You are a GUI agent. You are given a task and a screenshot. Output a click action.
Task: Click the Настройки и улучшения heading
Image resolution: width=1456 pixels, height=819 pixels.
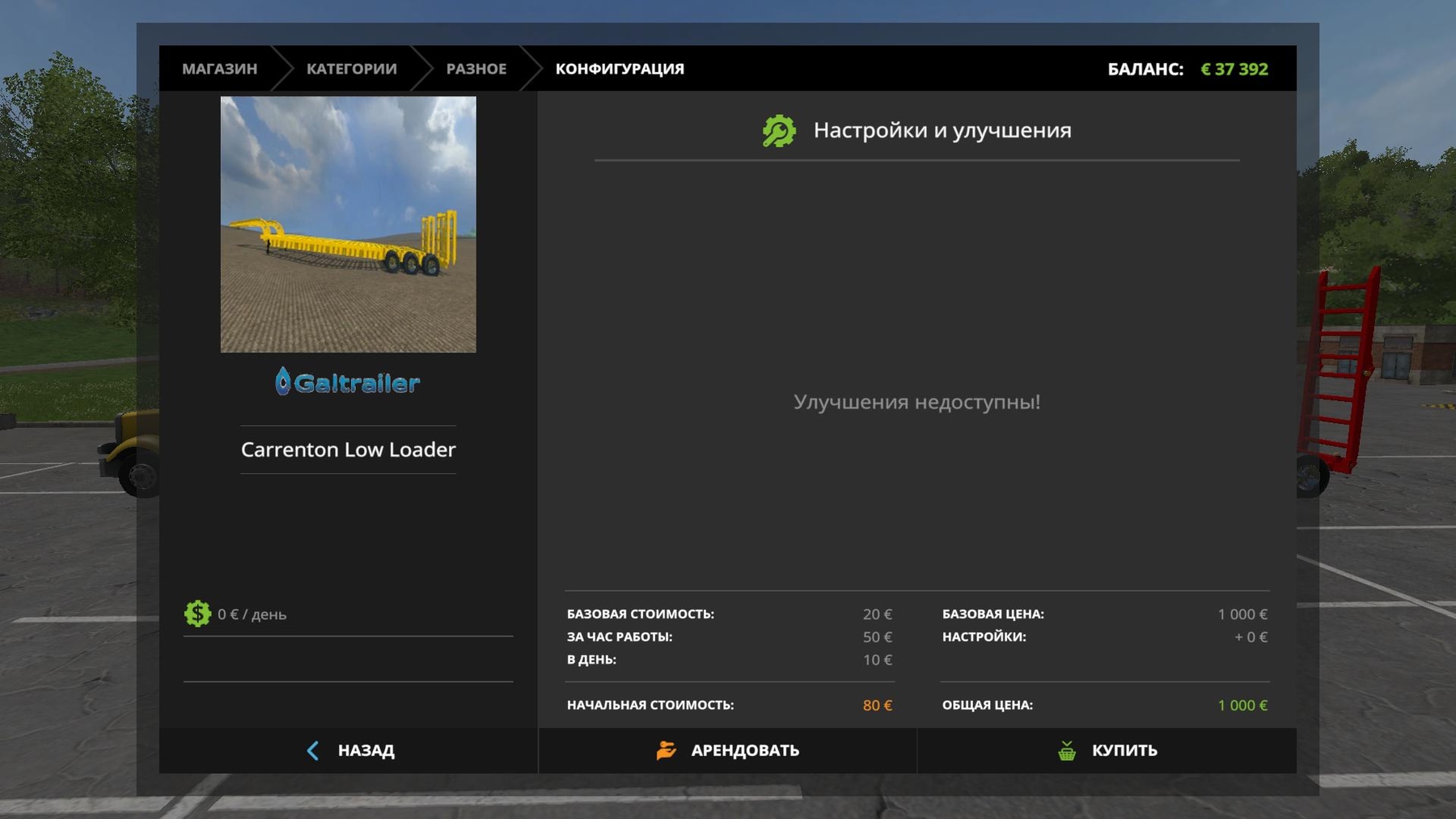pyautogui.click(x=942, y=130)
